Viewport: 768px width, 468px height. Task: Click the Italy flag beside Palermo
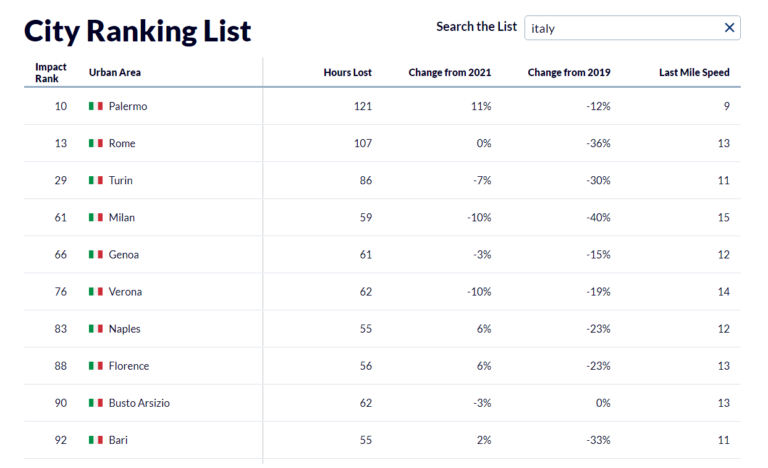click(96, 106)
